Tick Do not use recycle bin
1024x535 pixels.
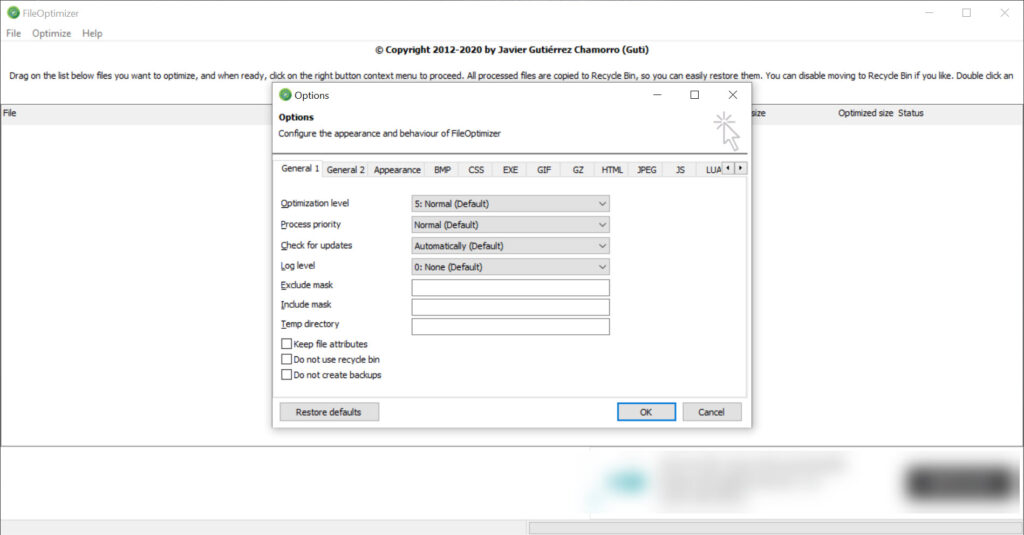[286, 359]
